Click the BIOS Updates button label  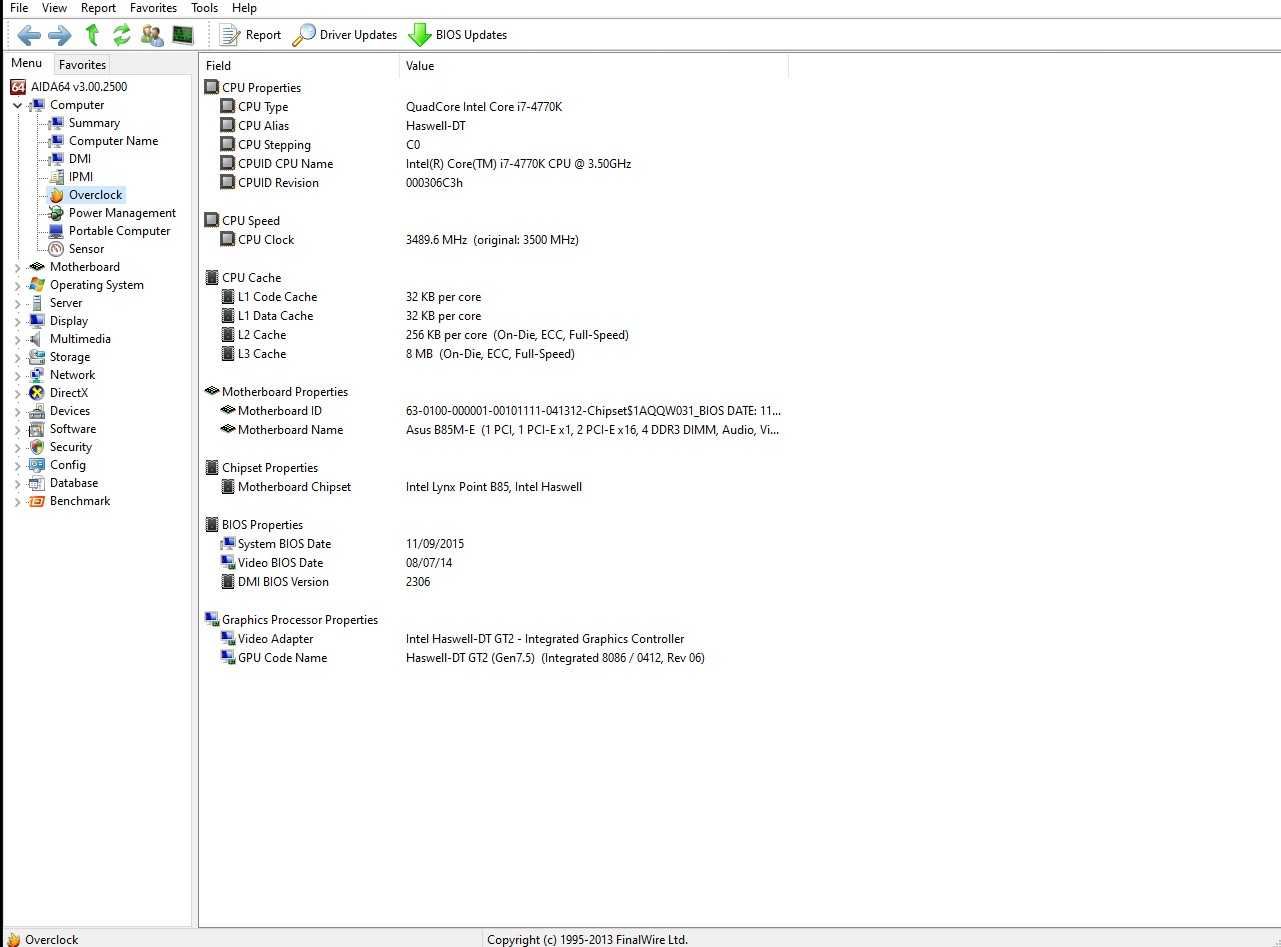pyautogui.click(x=471, y=35)
